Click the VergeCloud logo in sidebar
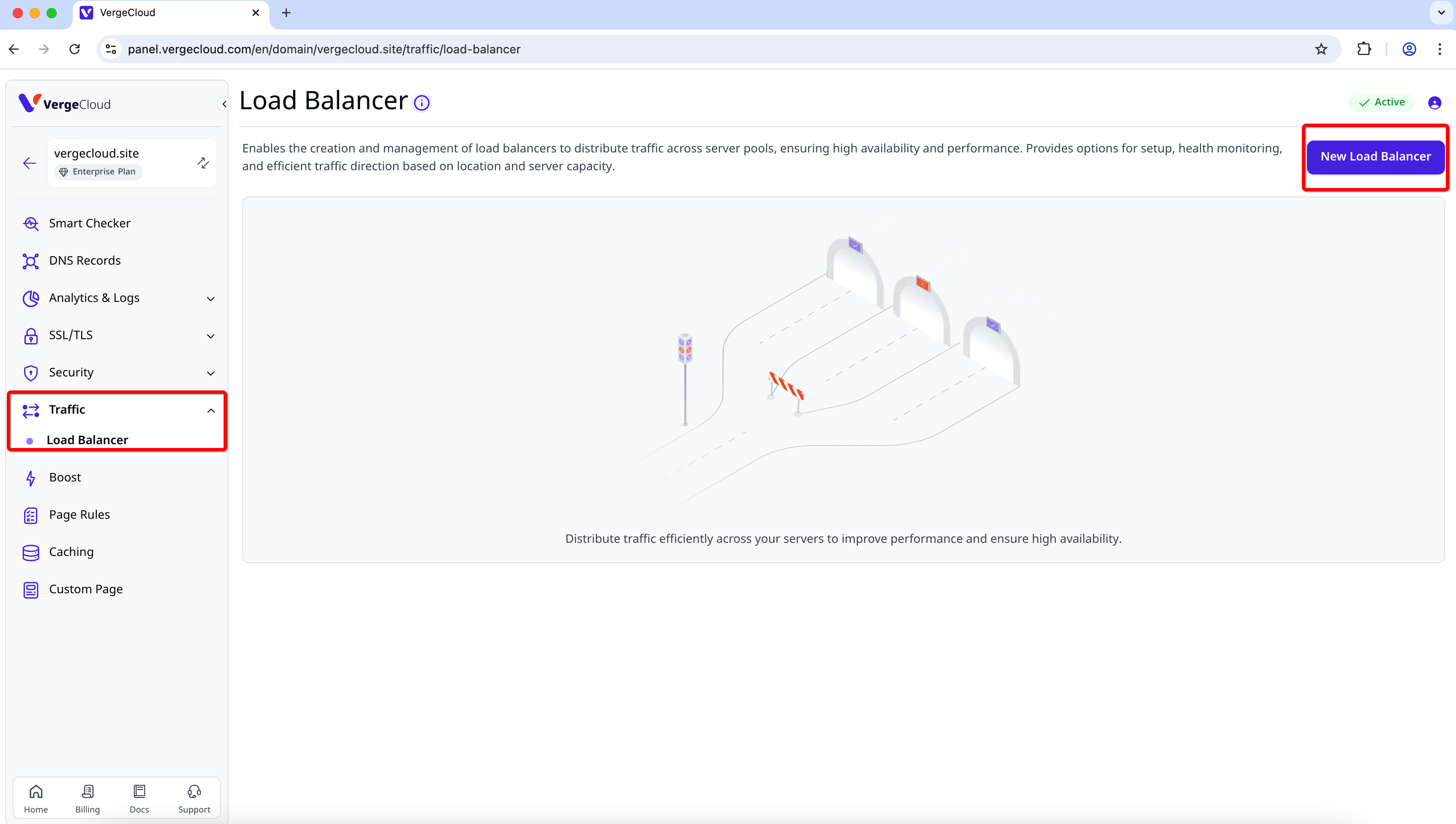Image resolution: width=1456 pixels, height=824 pixels. pyautogui.click(x=64, y=104)
